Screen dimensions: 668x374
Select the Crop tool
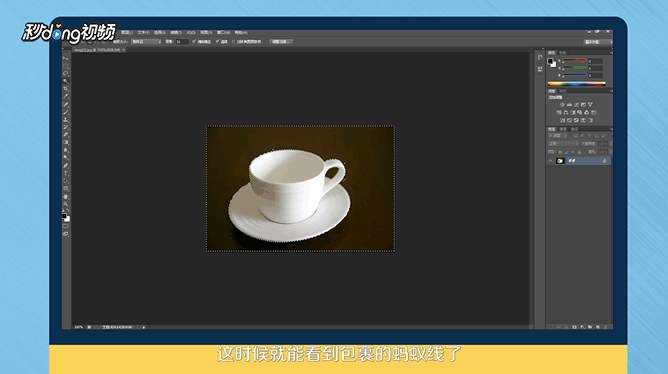click(66, 89)
